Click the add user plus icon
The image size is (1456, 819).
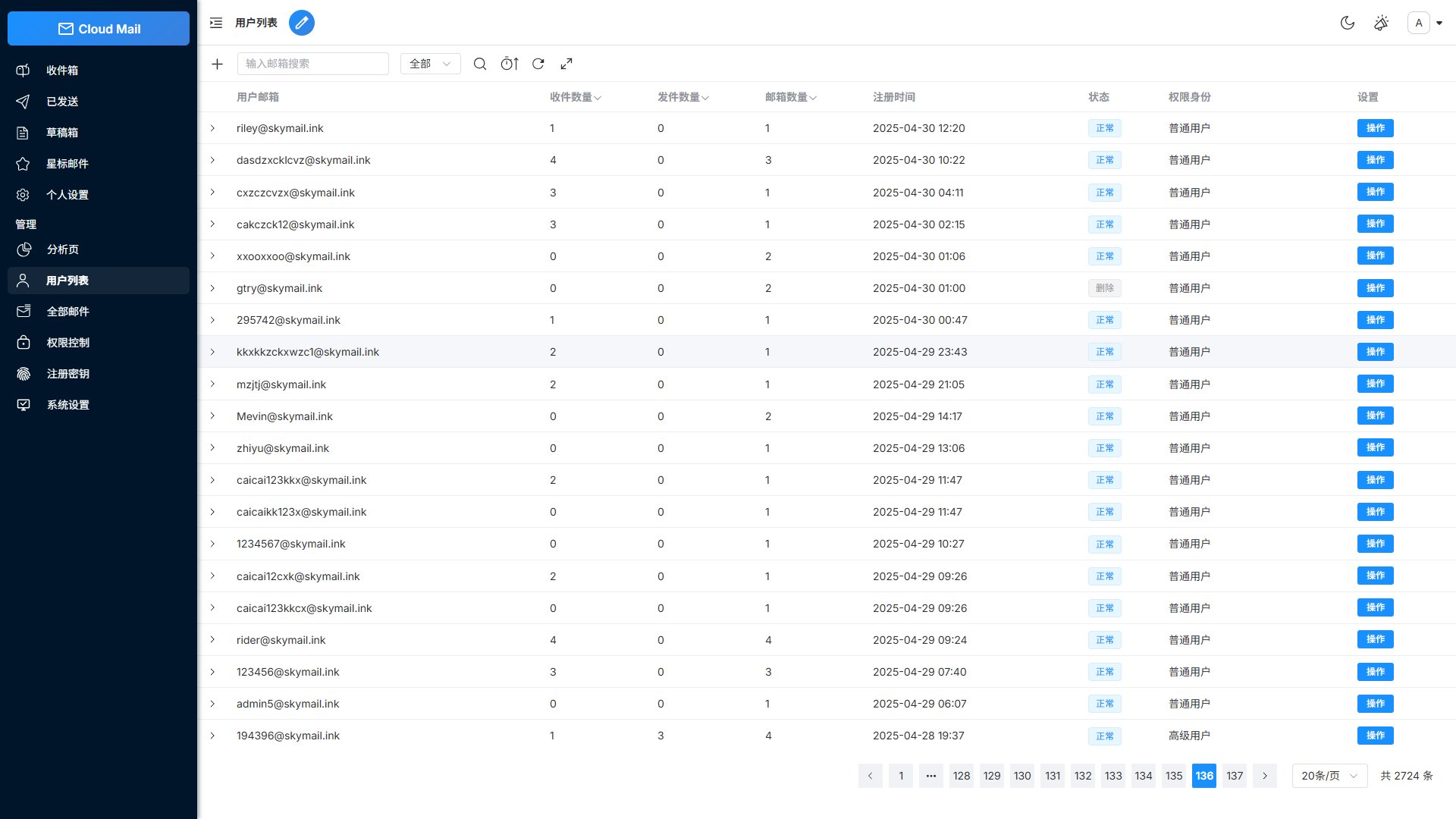tap(217, 64)
